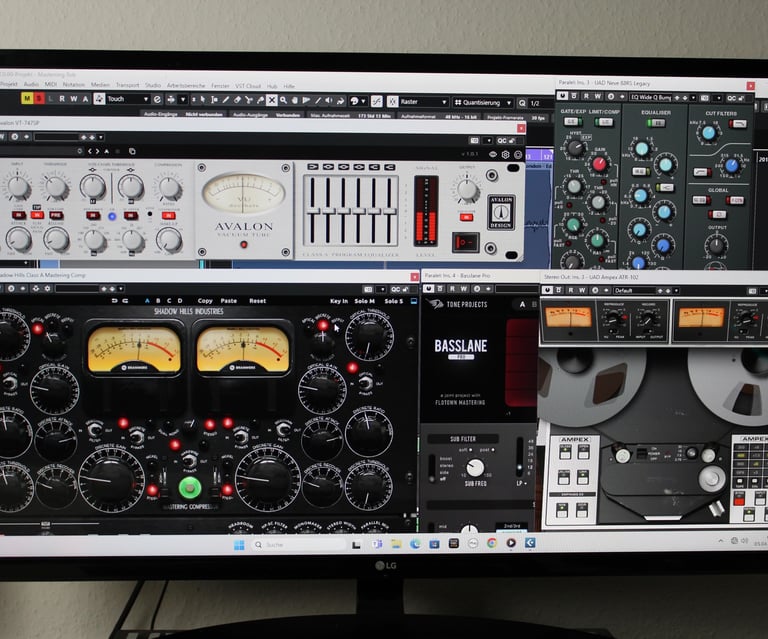Toggle the yellow M mute button
This screenshot has width=768, height=639.
coord(27,98)
